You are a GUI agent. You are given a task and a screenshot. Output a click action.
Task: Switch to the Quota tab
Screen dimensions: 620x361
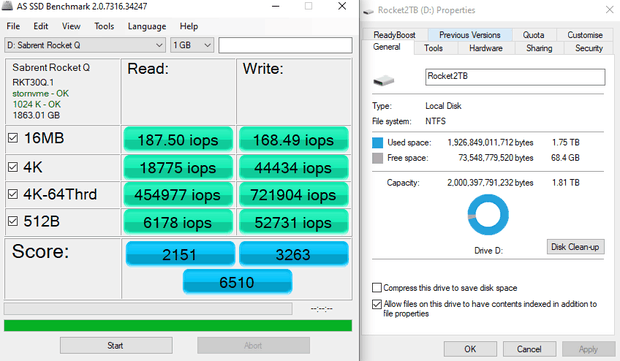[533, 35]
